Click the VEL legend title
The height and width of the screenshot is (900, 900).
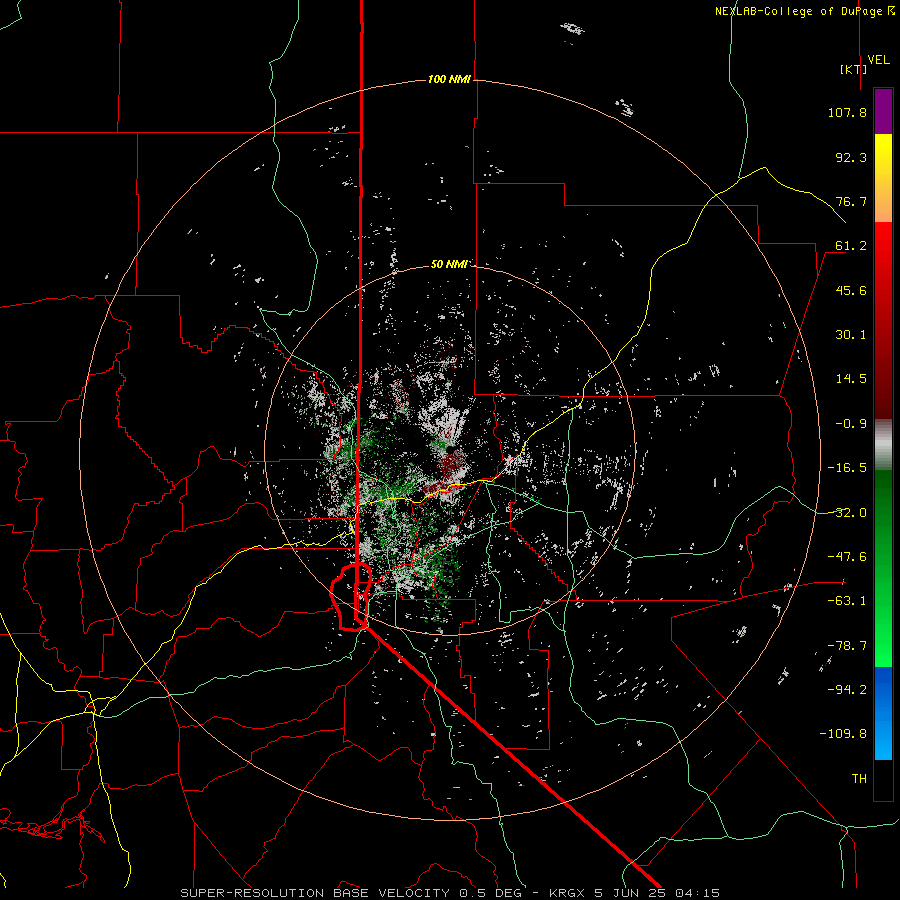878,60
